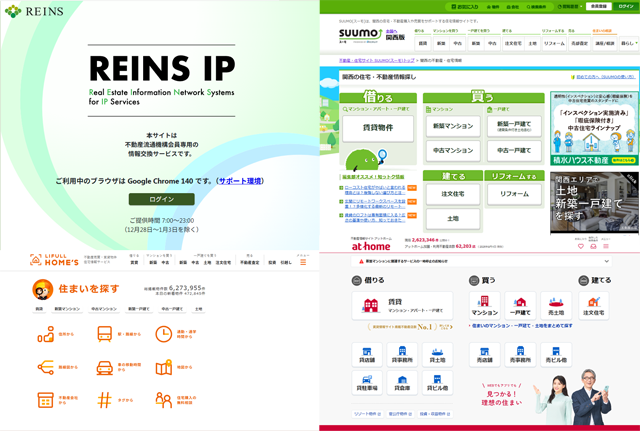
Task: Click the 賃貸物件 button on SUUMO
Action: 376,127
